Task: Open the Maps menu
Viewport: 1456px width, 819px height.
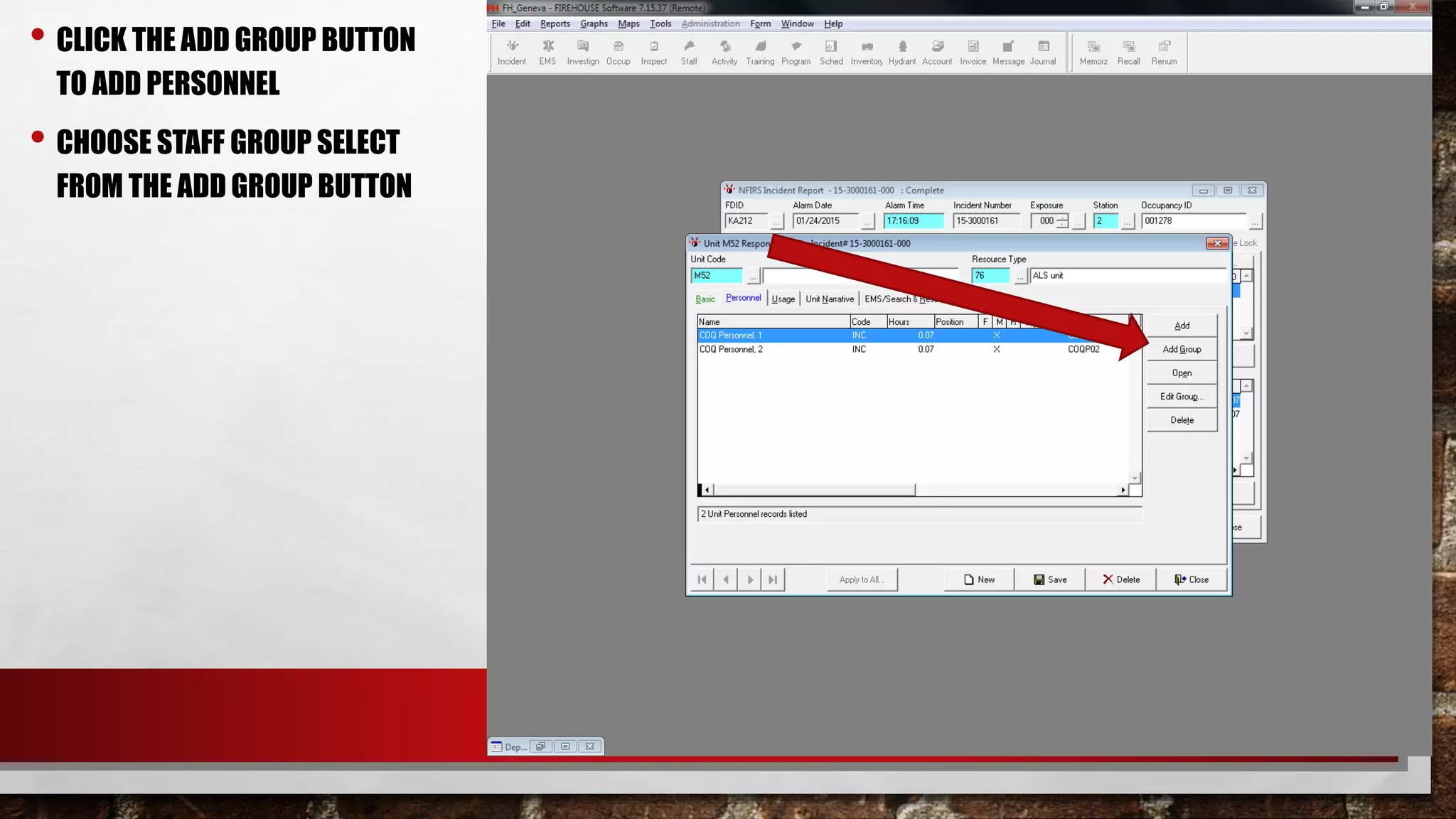Action: pyautogui.click(x=628, y=23)
